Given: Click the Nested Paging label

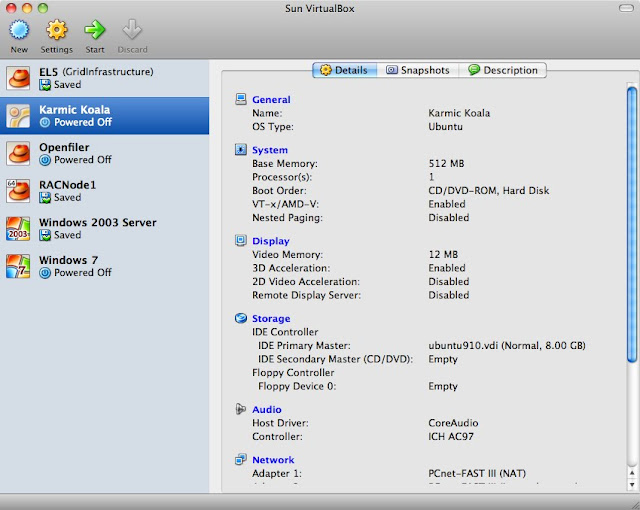Looking at the screenshot, I should coord(287,218).
